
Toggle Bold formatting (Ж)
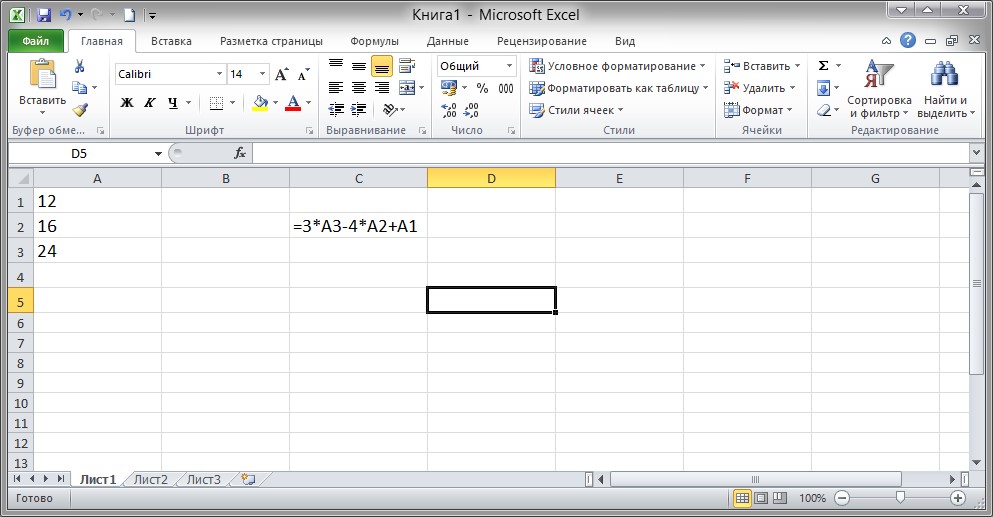127,103
